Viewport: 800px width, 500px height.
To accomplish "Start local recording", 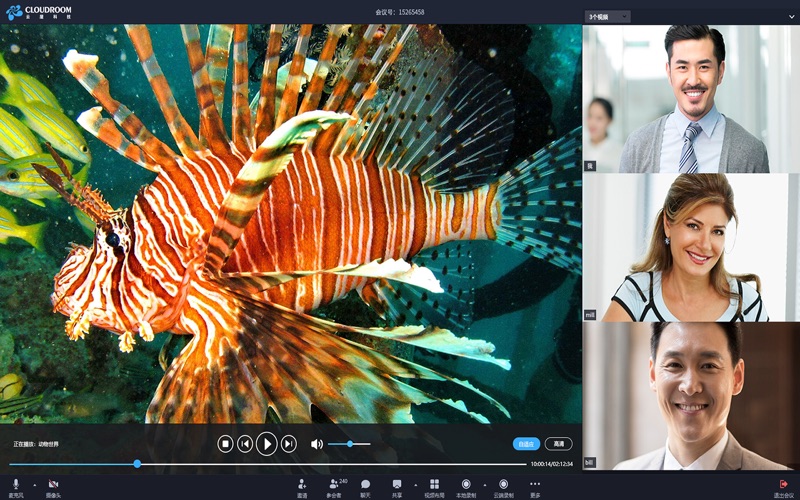I will point(466,485).
